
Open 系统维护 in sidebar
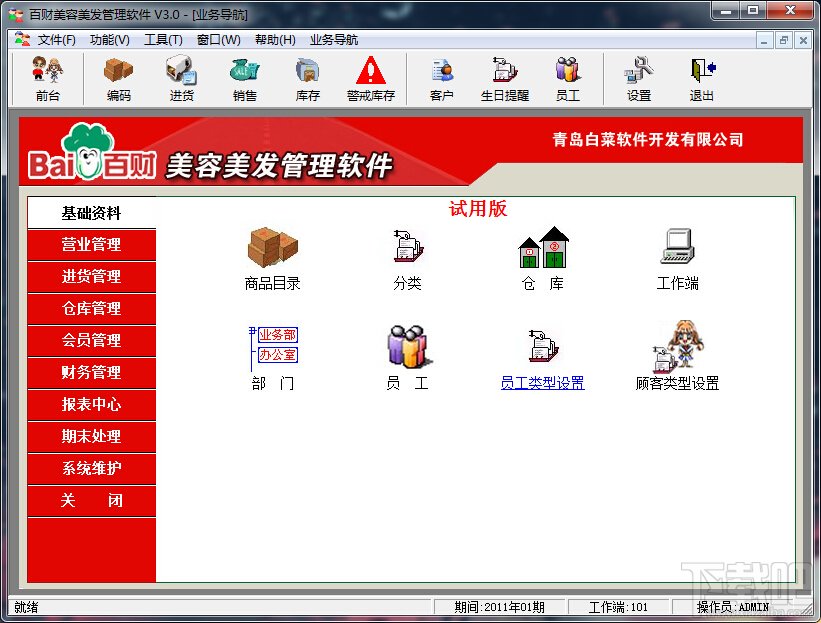(x=92, y=468)
